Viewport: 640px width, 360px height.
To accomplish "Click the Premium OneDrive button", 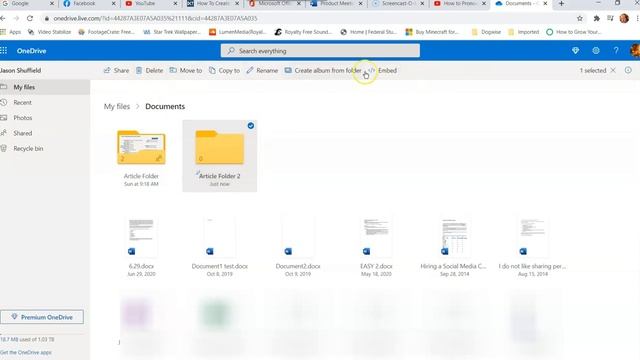I will 42,317.
